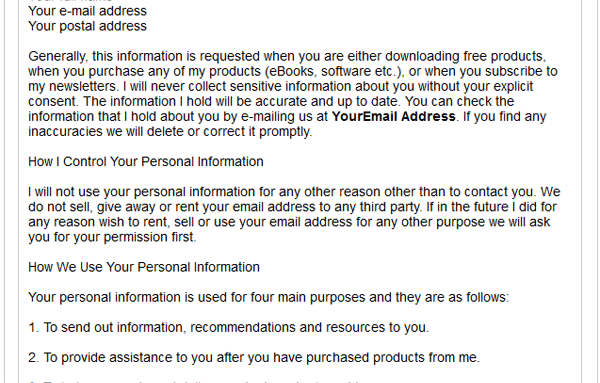
Task: Place cursor on 'Your postal address' line
Action: click(87, 26)
